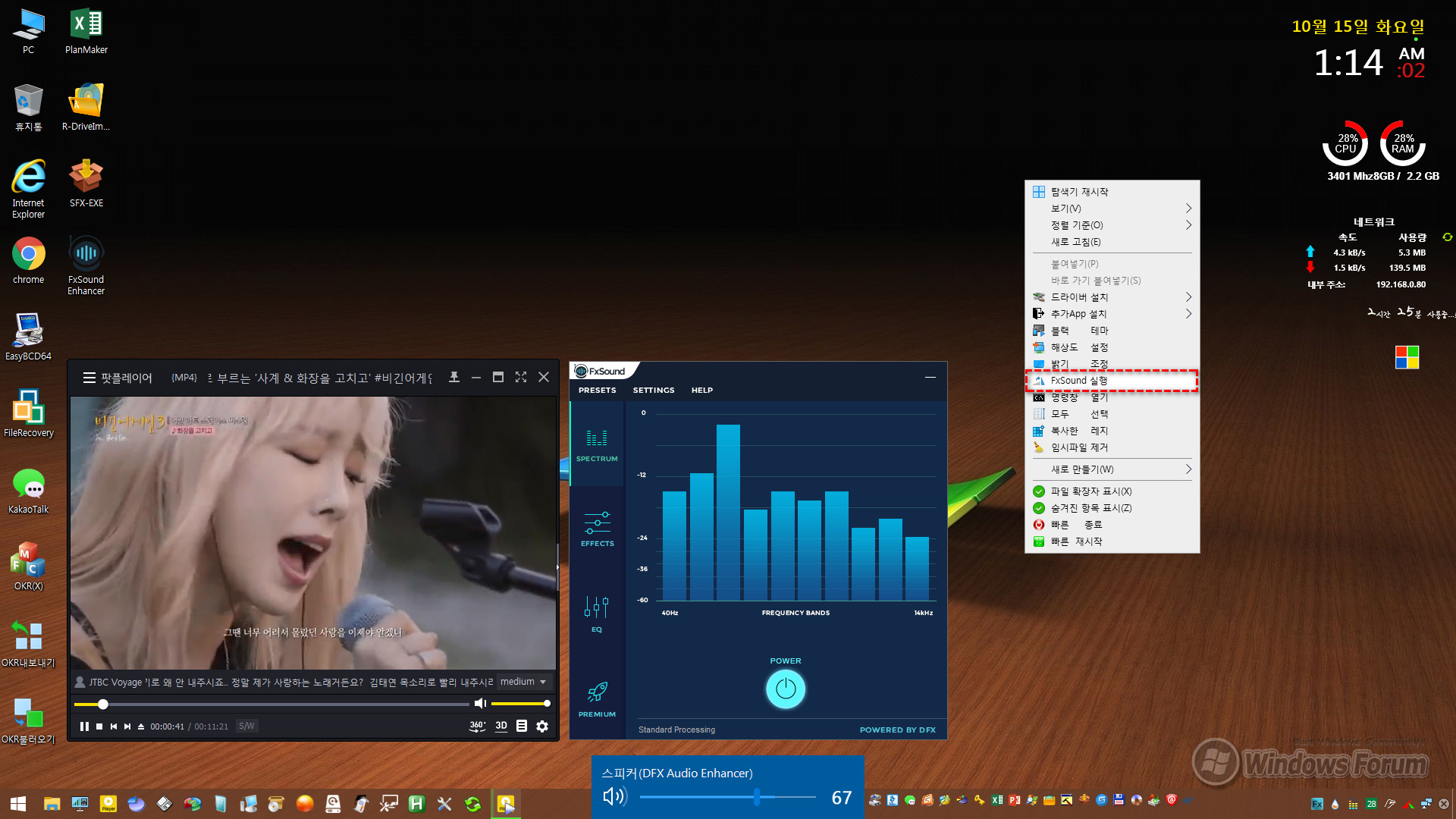Open PotPlayer settings gear
Image resolution: width=1456 pixels, height=819 pixels.
point(542,726)
